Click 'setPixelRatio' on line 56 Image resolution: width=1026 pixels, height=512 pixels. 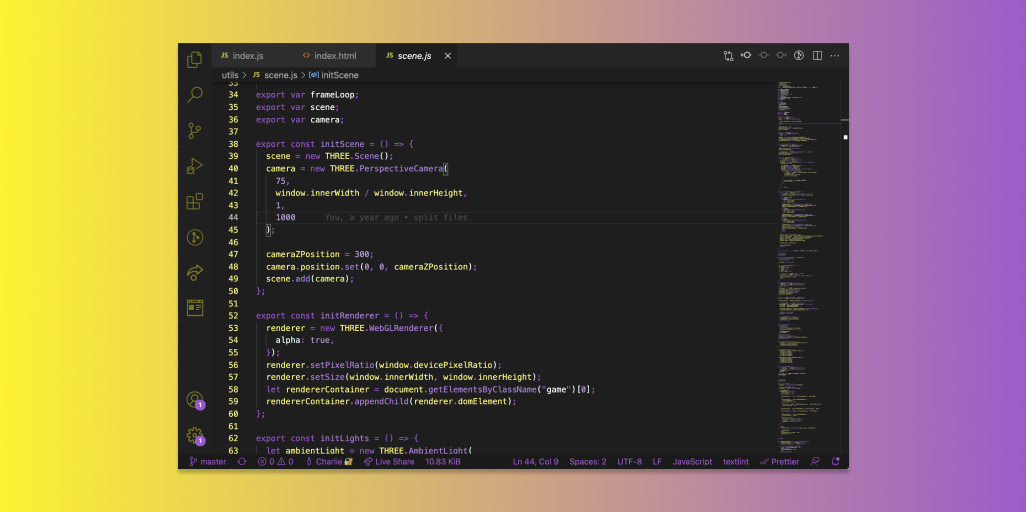pos(344,365)
